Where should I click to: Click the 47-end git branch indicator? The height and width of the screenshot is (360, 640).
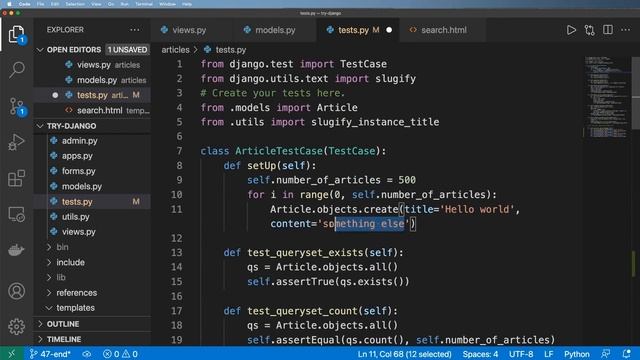(50, 354)
